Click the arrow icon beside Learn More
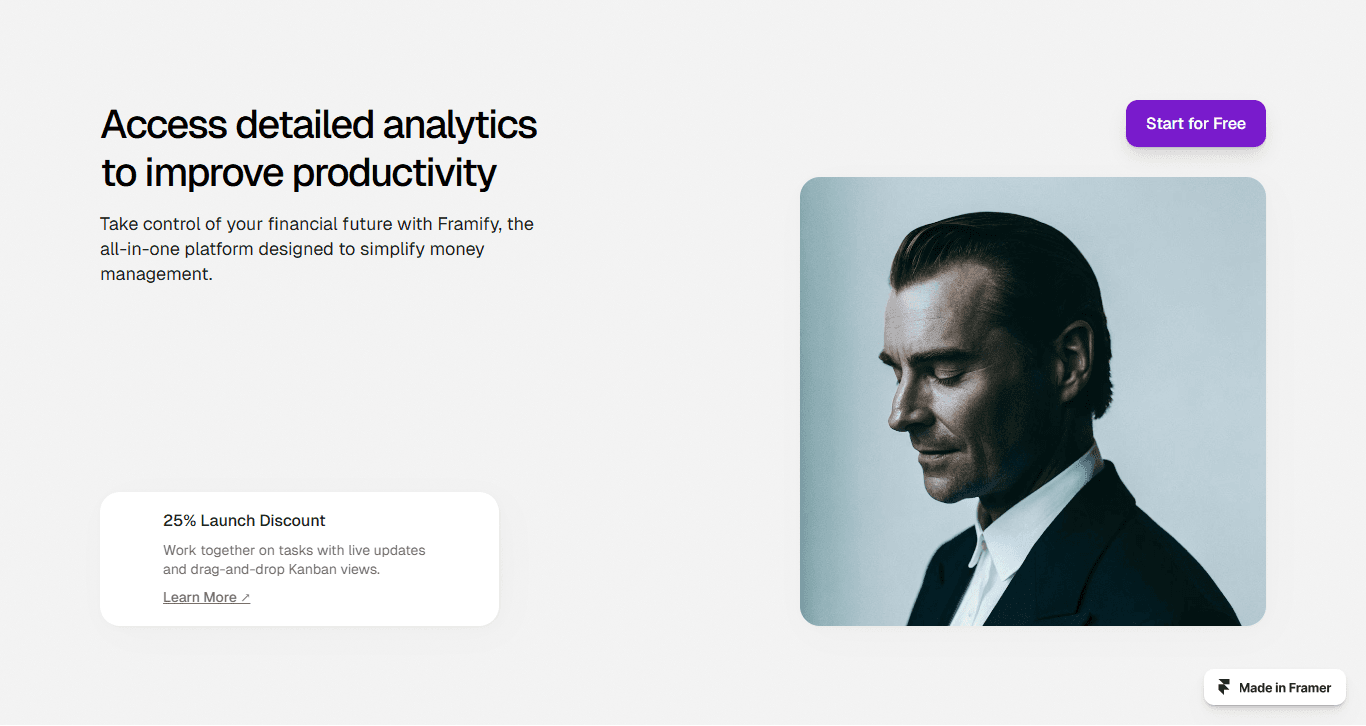The height and width of the screenshot is (726, 1366). pyautogui.click(x=245, y=598)
